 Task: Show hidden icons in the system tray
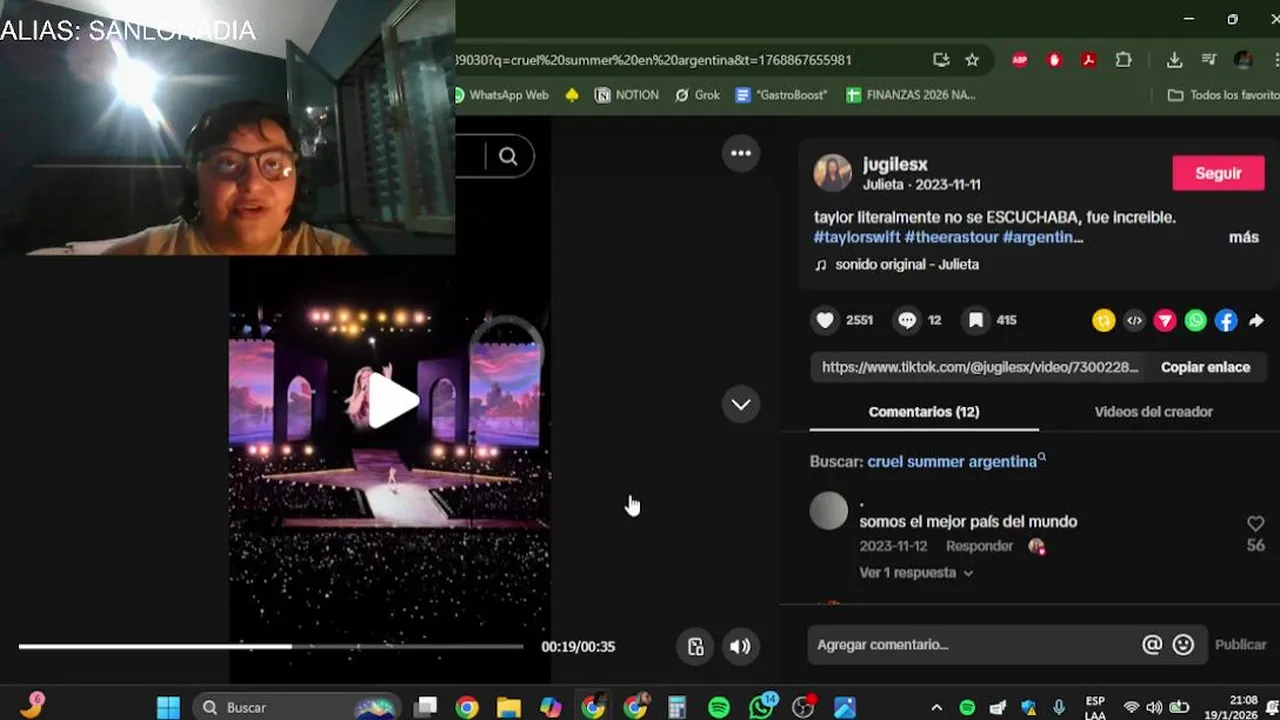[936, 707]
